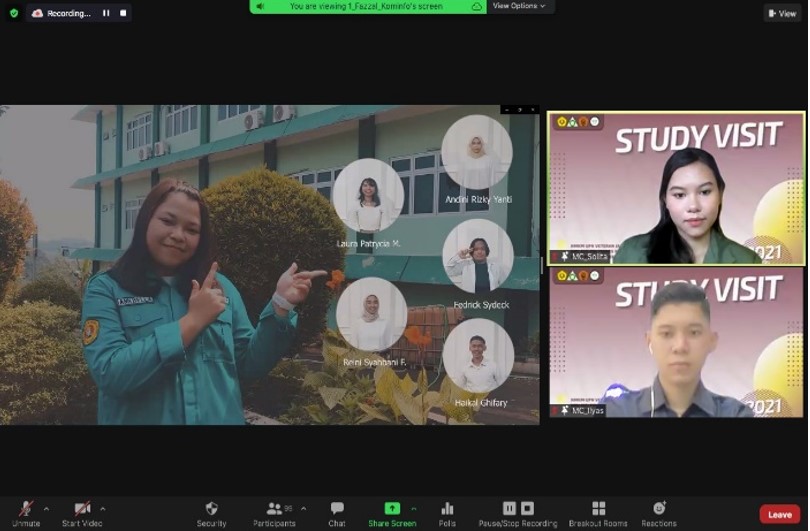The height and width of the screenshot is (531, 810).
Task: Click the stop icon in Pause/Stop Recording
Action: click(x=527, y=508)
